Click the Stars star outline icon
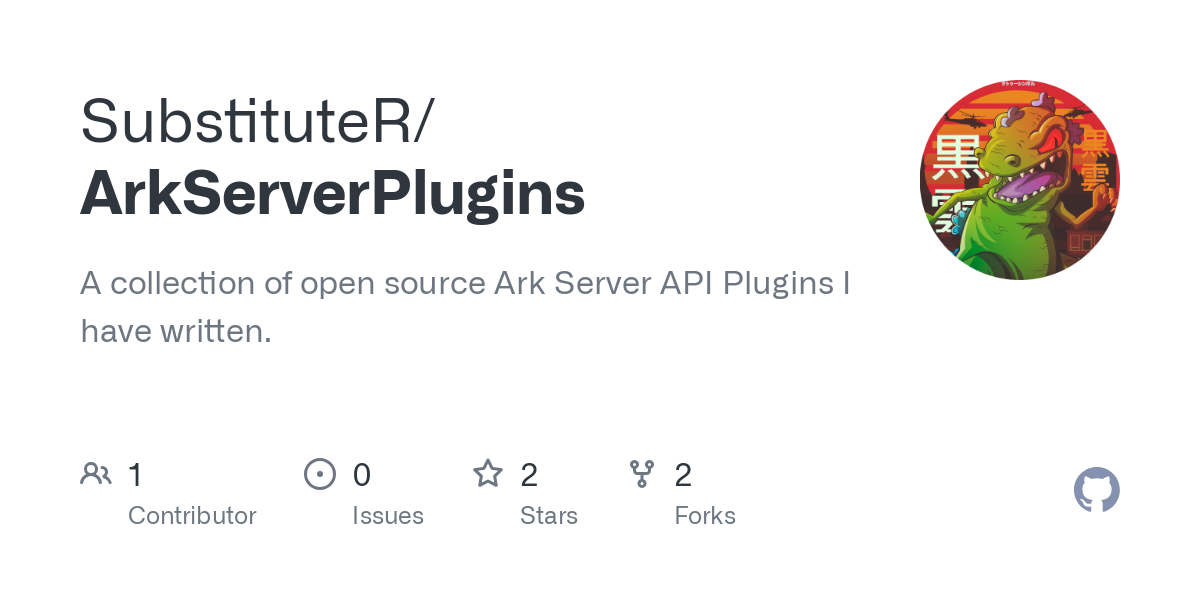Viewport: 1200px width, 600px height. [x=488, y=473]
